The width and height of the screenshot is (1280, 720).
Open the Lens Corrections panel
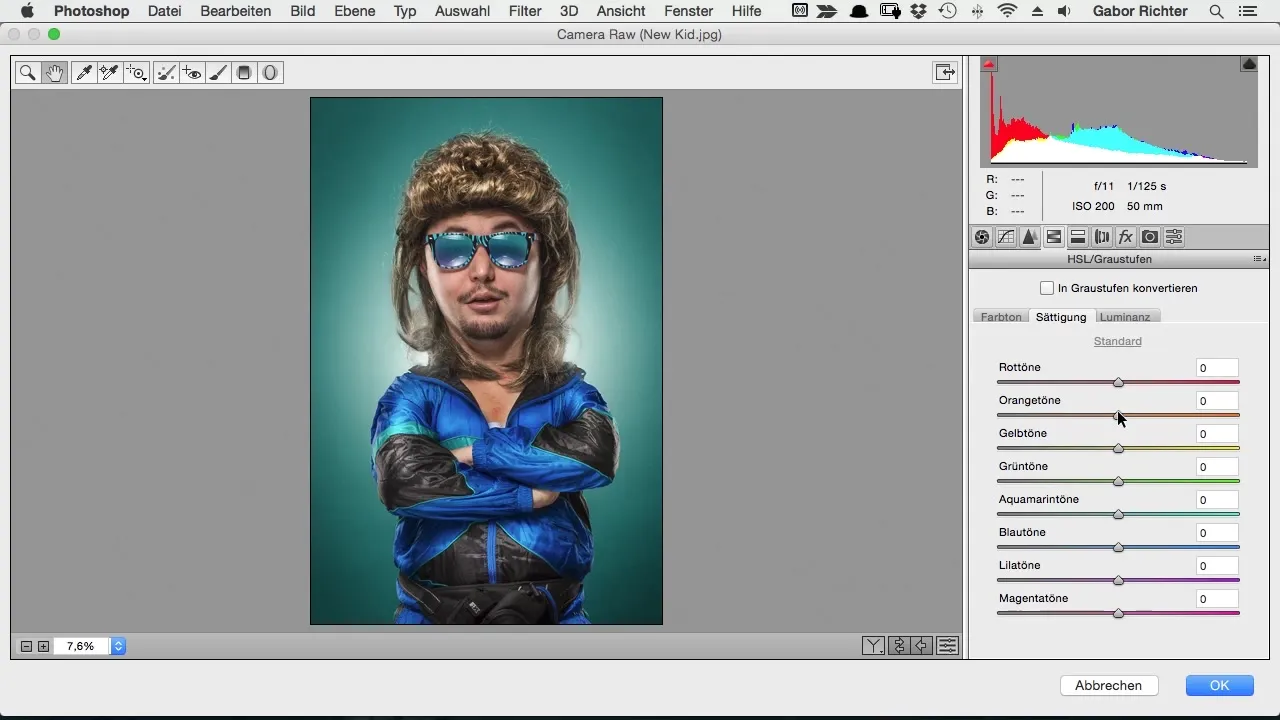click(1102, 237)
